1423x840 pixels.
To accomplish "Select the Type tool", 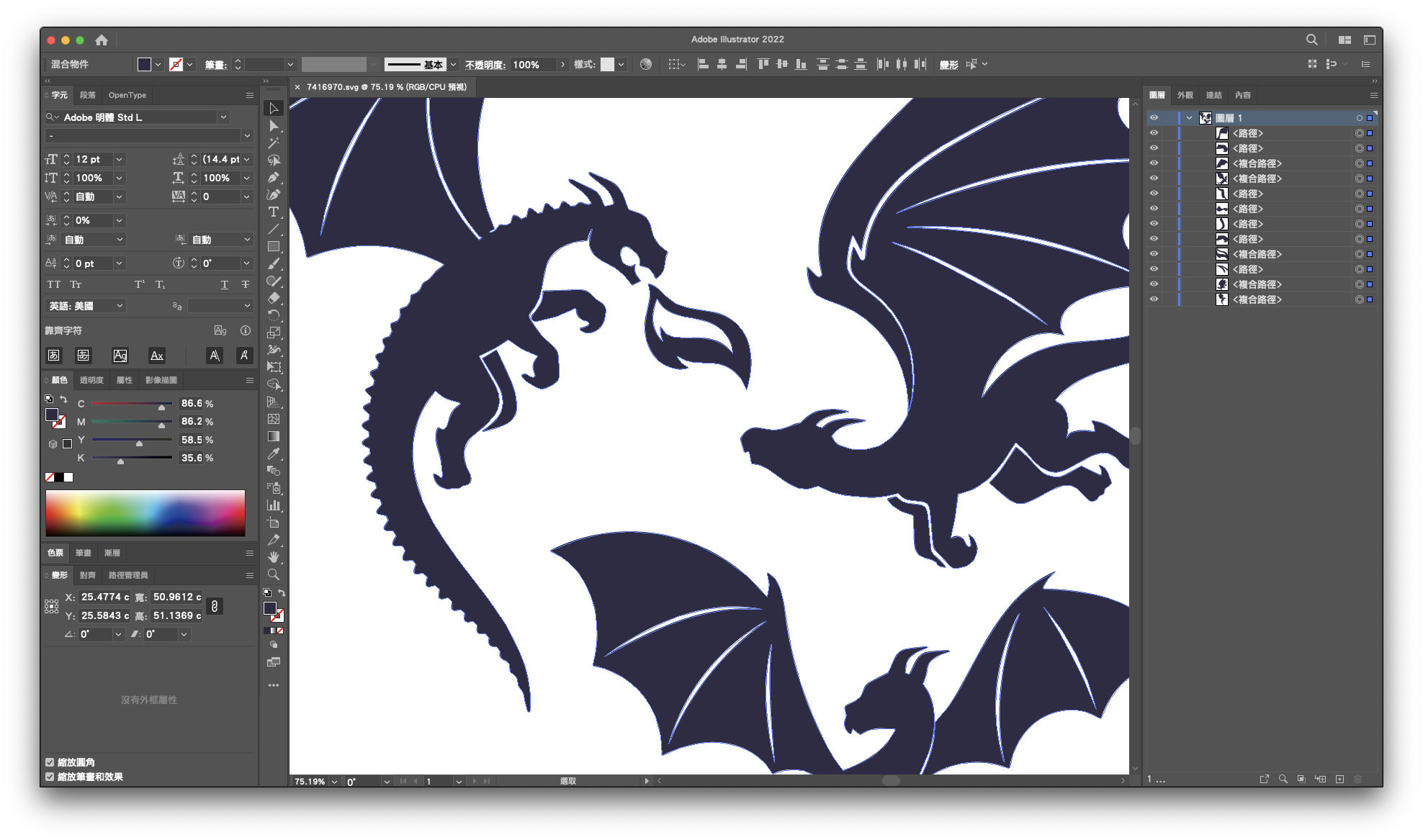I will tap(274, 212).
